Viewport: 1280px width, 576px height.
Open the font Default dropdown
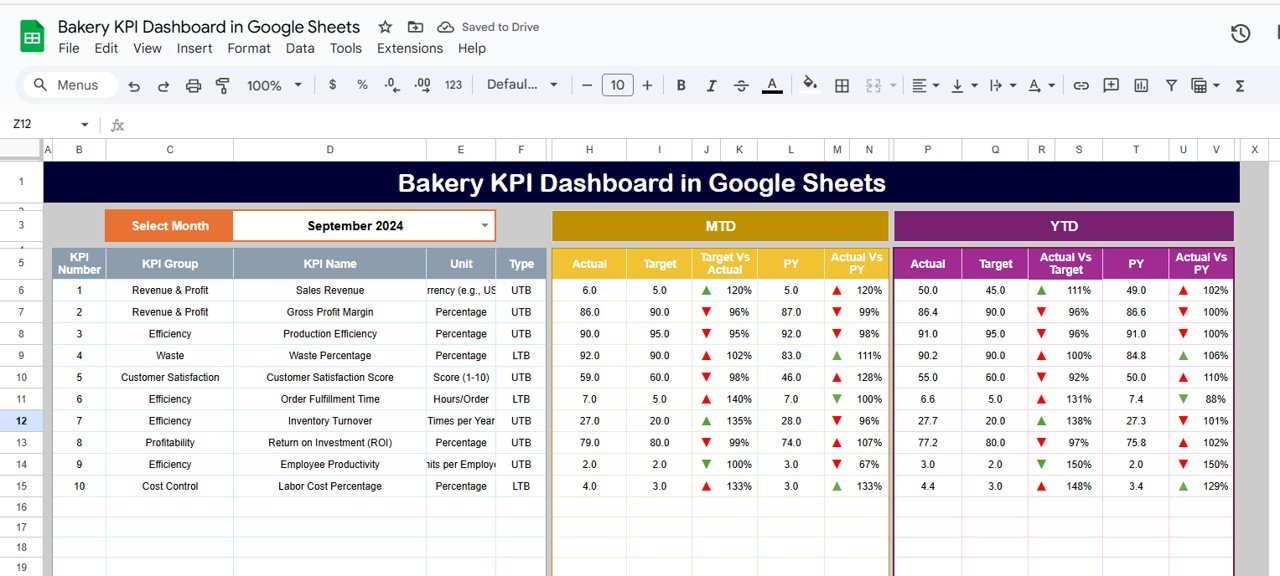point(522,85)
